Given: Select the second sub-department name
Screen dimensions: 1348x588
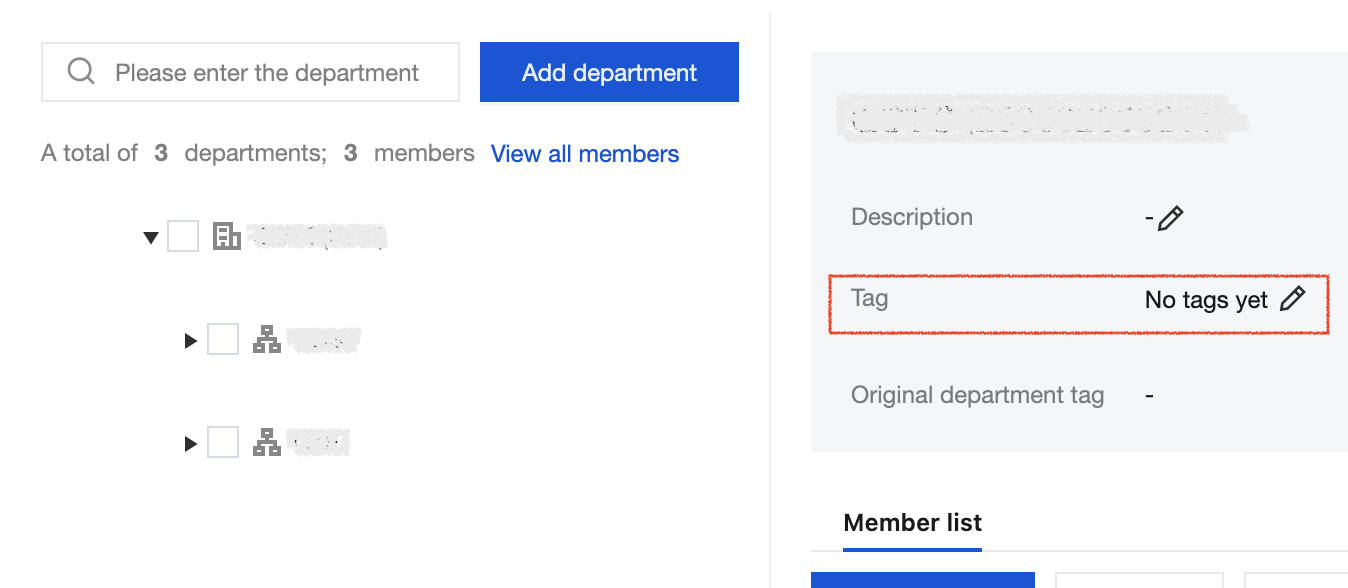Looking at the screenshot, I should pyautogui.click(x=319, y=442).
